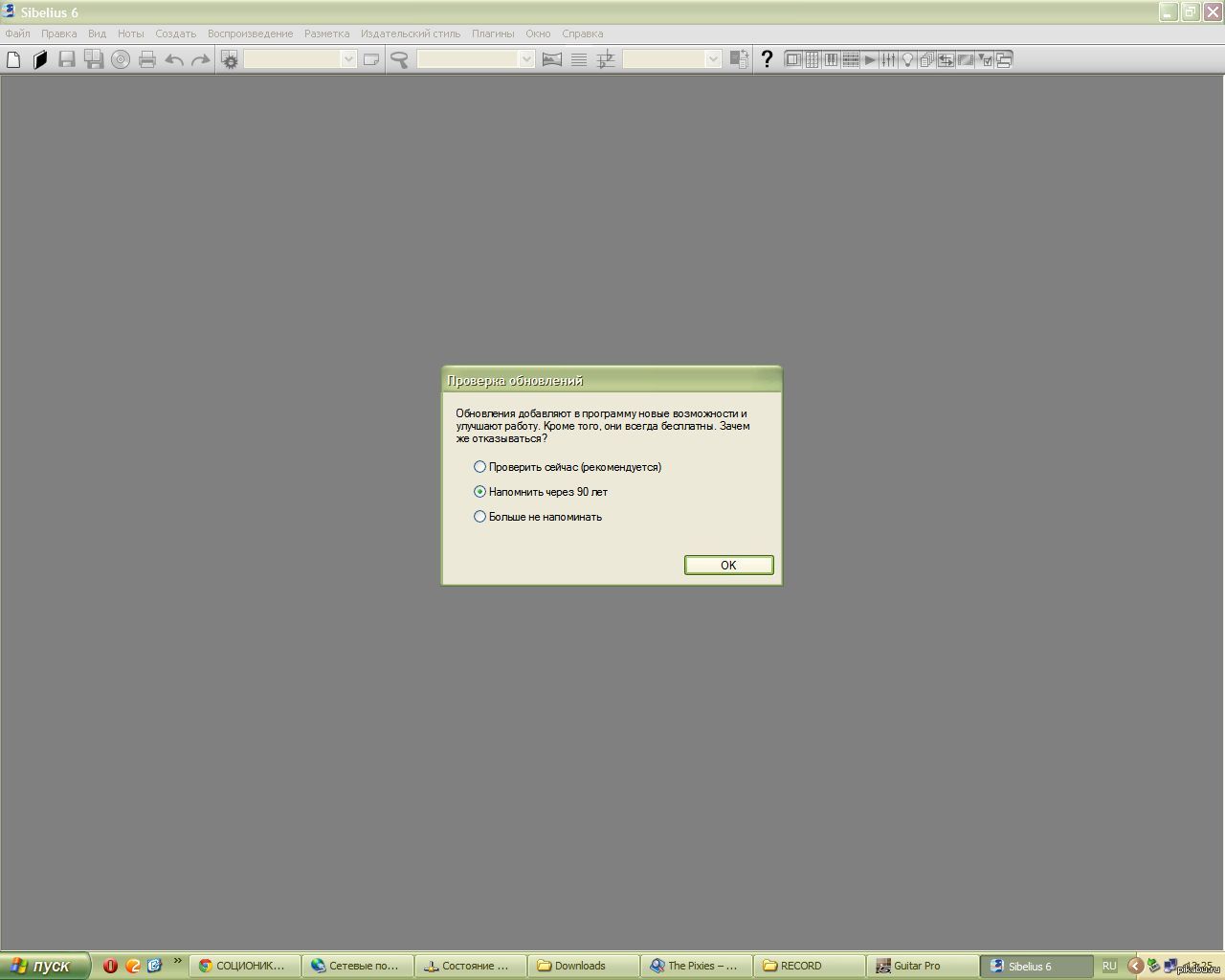This screenshot has height=980, width=1225.
Task: Toggle the Keyboard window icon
Action: click(832, 59)
